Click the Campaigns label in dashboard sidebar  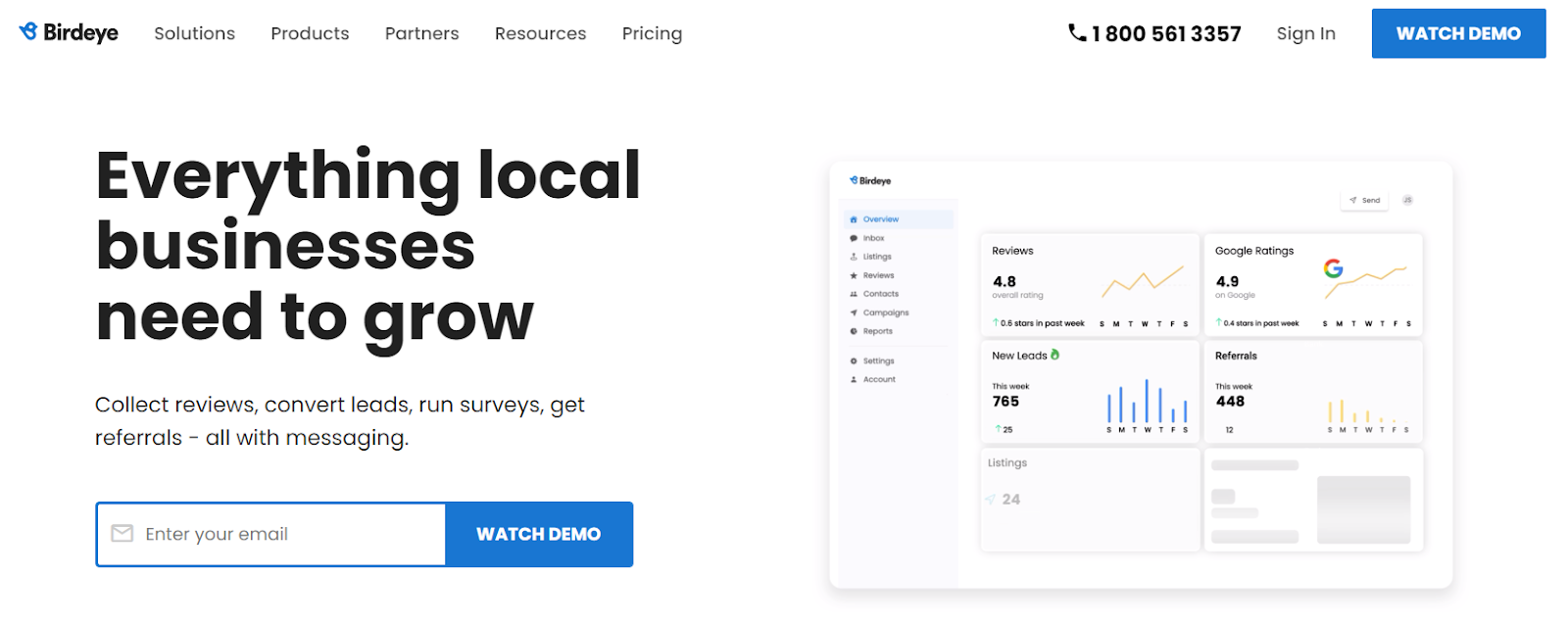coord(886,312)
